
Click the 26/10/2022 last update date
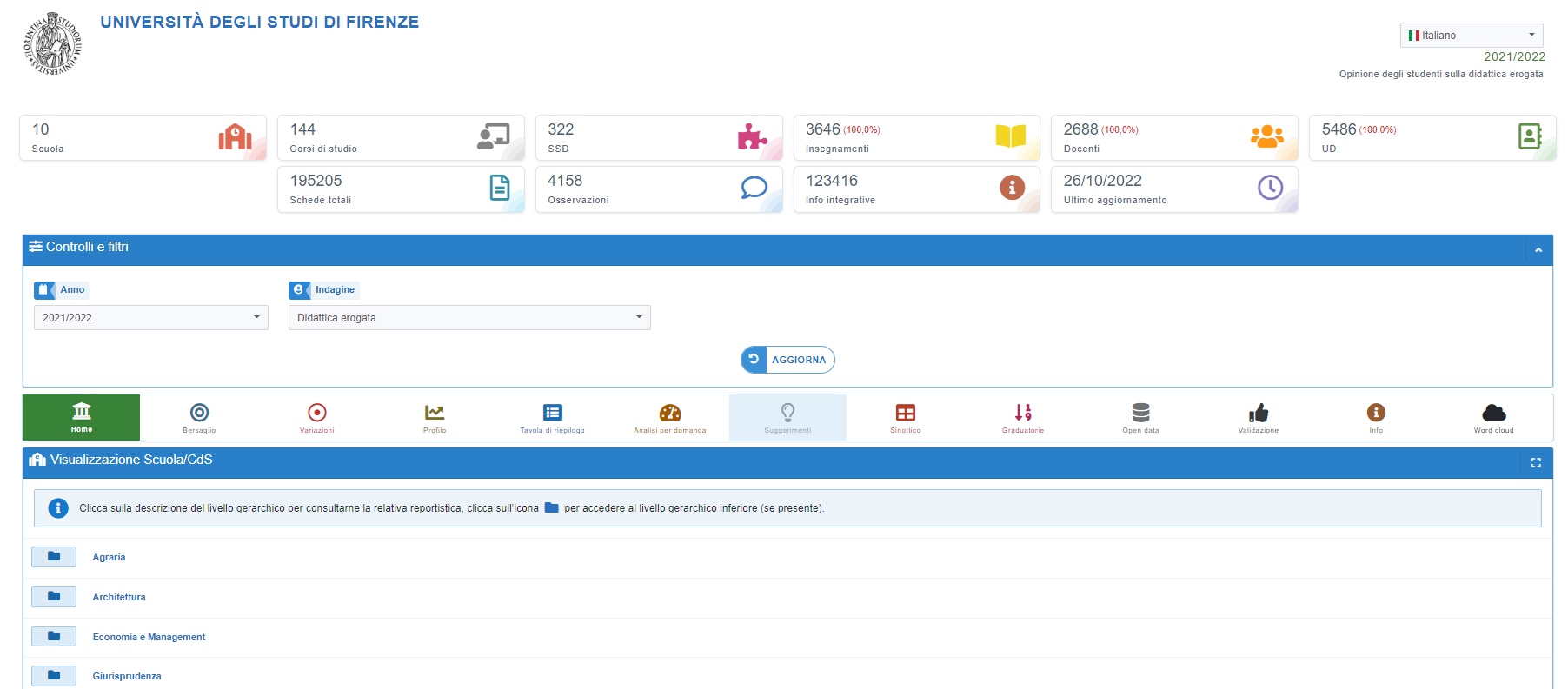pos(1103,181)
